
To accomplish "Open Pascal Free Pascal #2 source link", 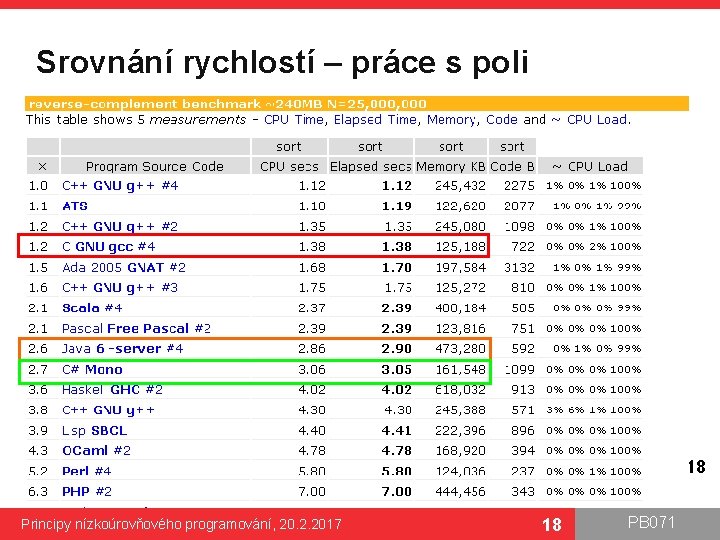I will [x=136, y=329].
